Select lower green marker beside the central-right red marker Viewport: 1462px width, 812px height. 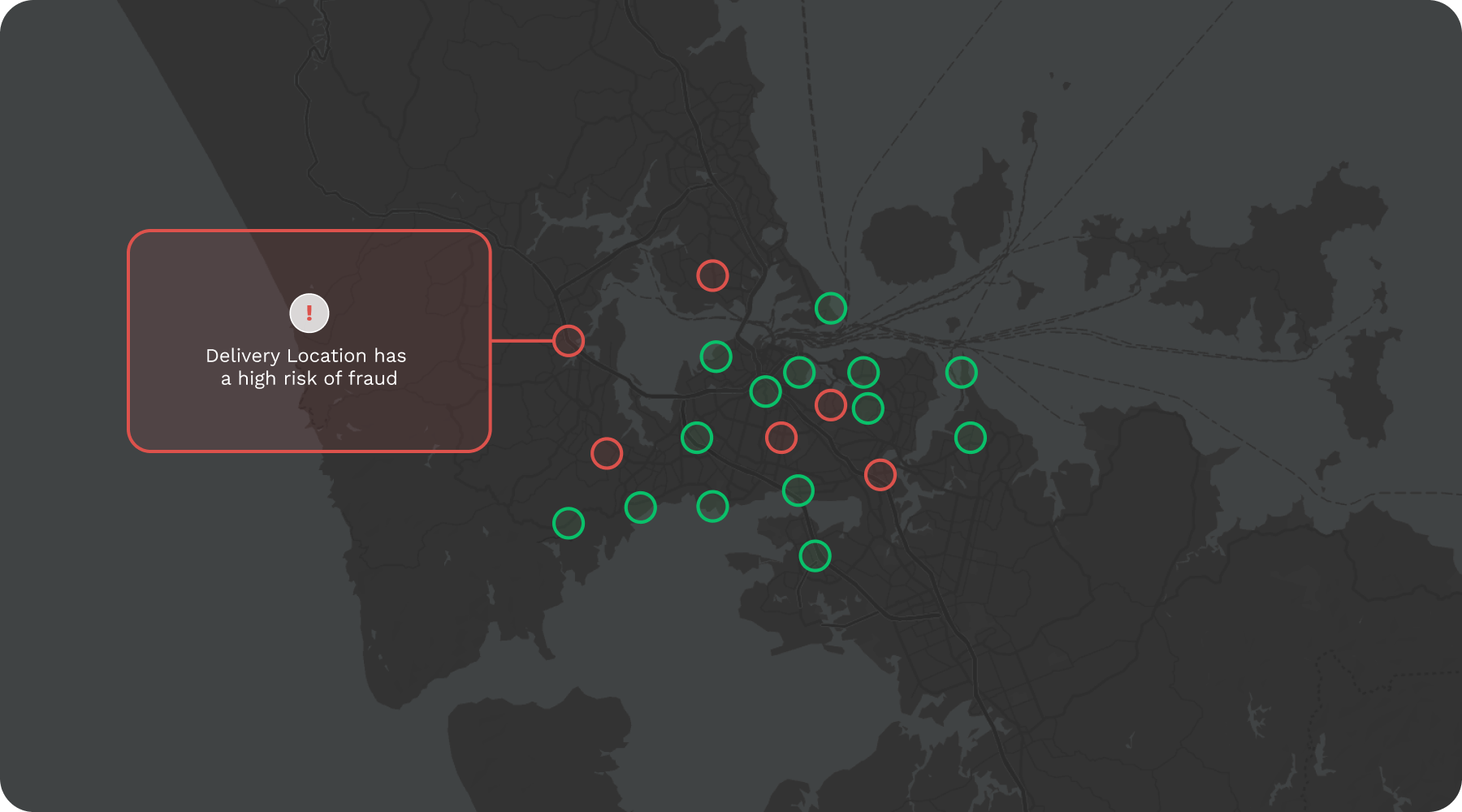[x=868, y=408]
